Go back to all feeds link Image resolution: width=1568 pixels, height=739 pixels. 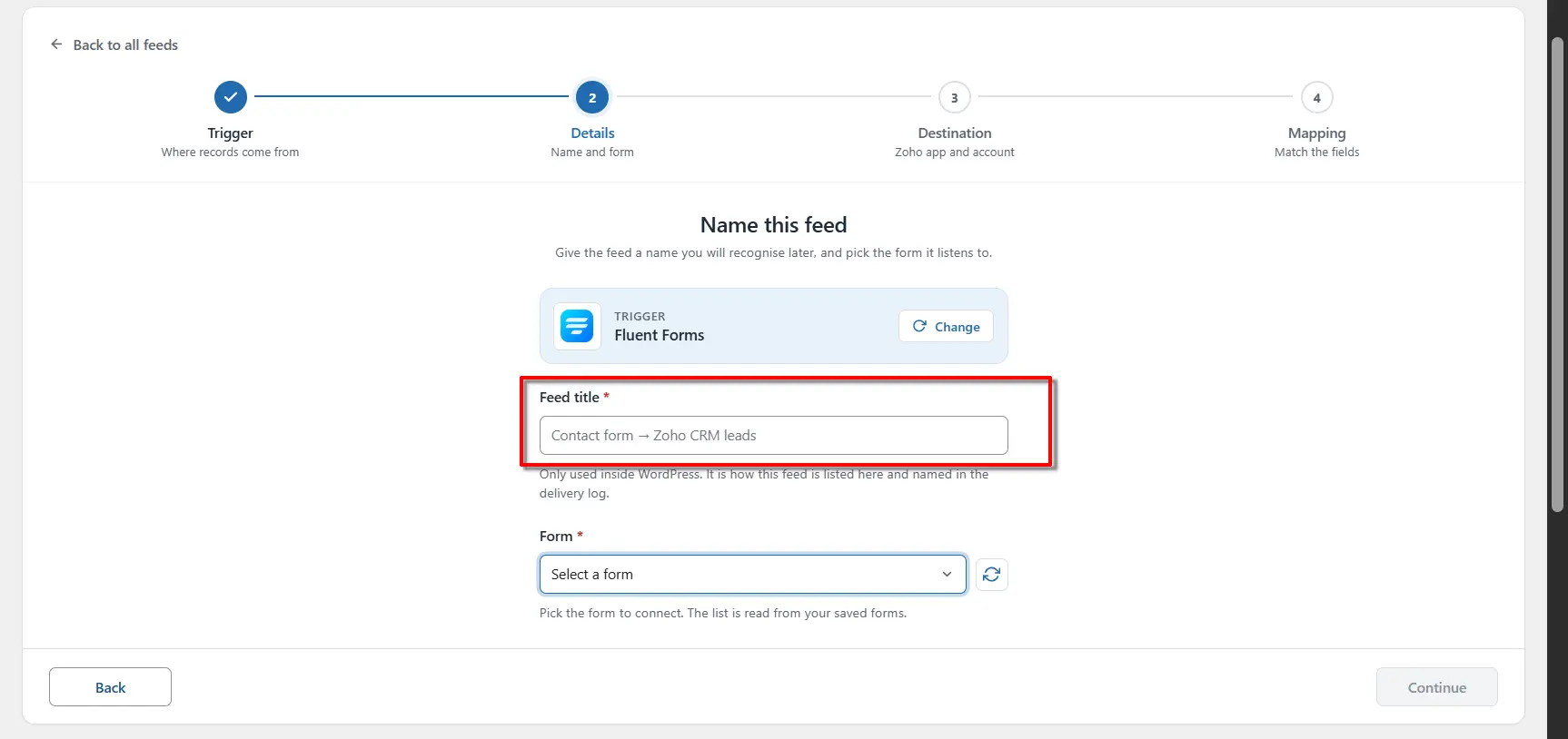point(125,44)
